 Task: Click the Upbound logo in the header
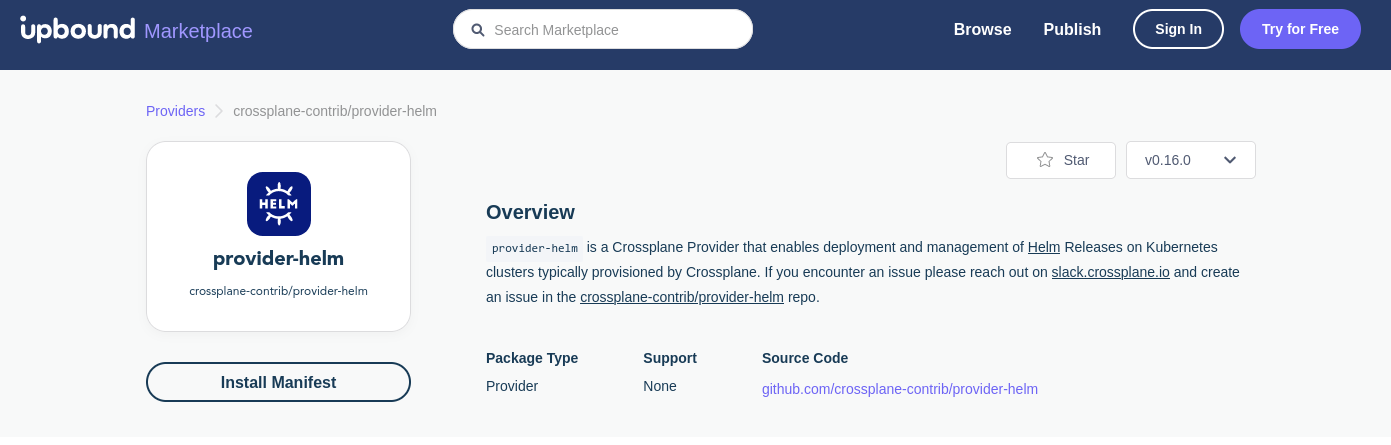click(x=77, y=29)
